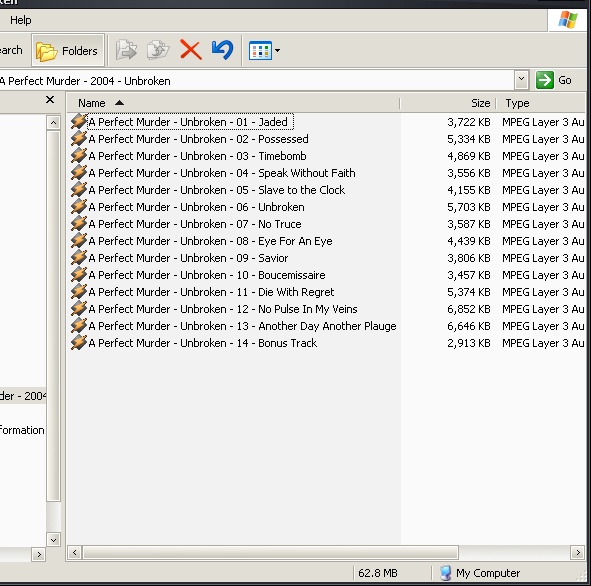Screen dimensions: 591x586
Task: Select file name '05 - Slave to the Clock'
Action: point(217,190)
